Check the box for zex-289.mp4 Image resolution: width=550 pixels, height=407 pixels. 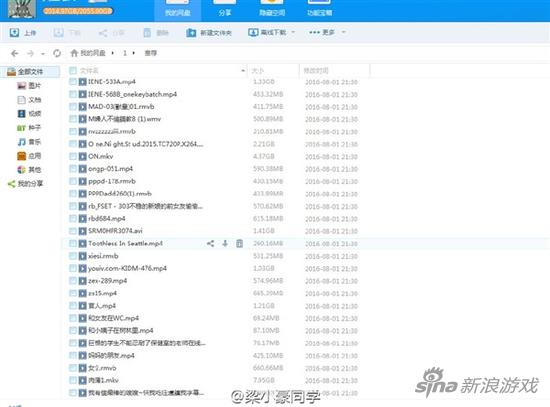73,281
